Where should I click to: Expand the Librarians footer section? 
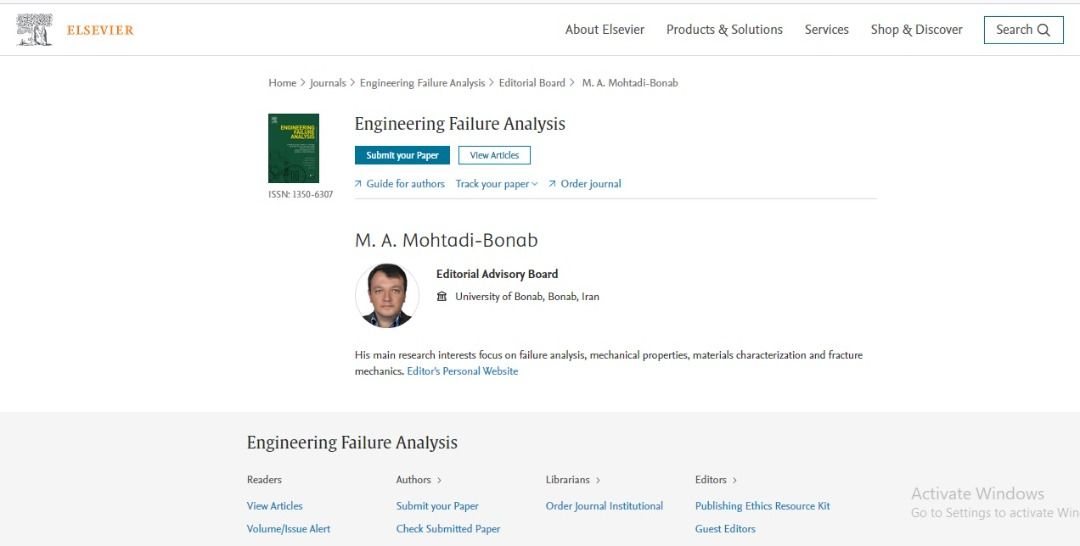pos(573,479)
